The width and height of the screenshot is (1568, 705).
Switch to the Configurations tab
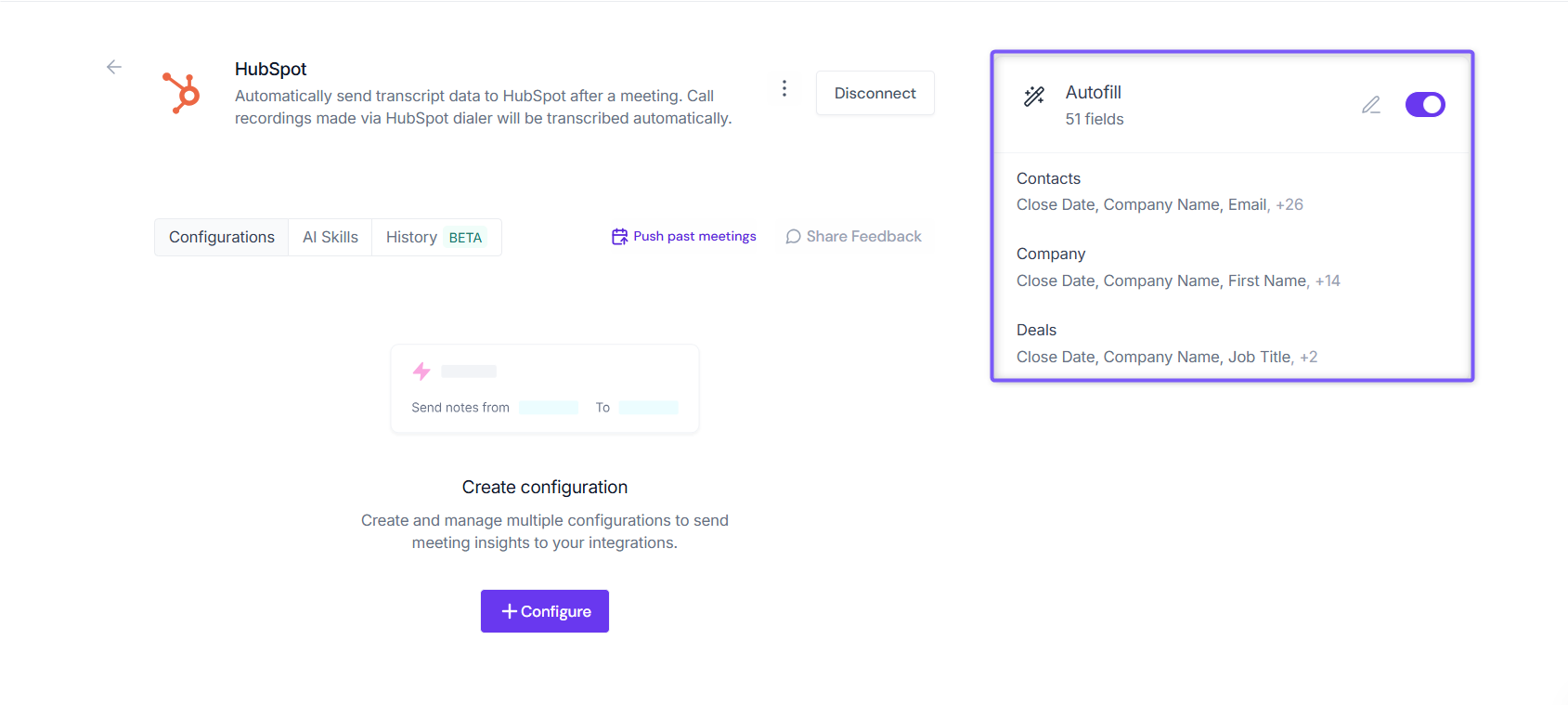pos(222,237)
